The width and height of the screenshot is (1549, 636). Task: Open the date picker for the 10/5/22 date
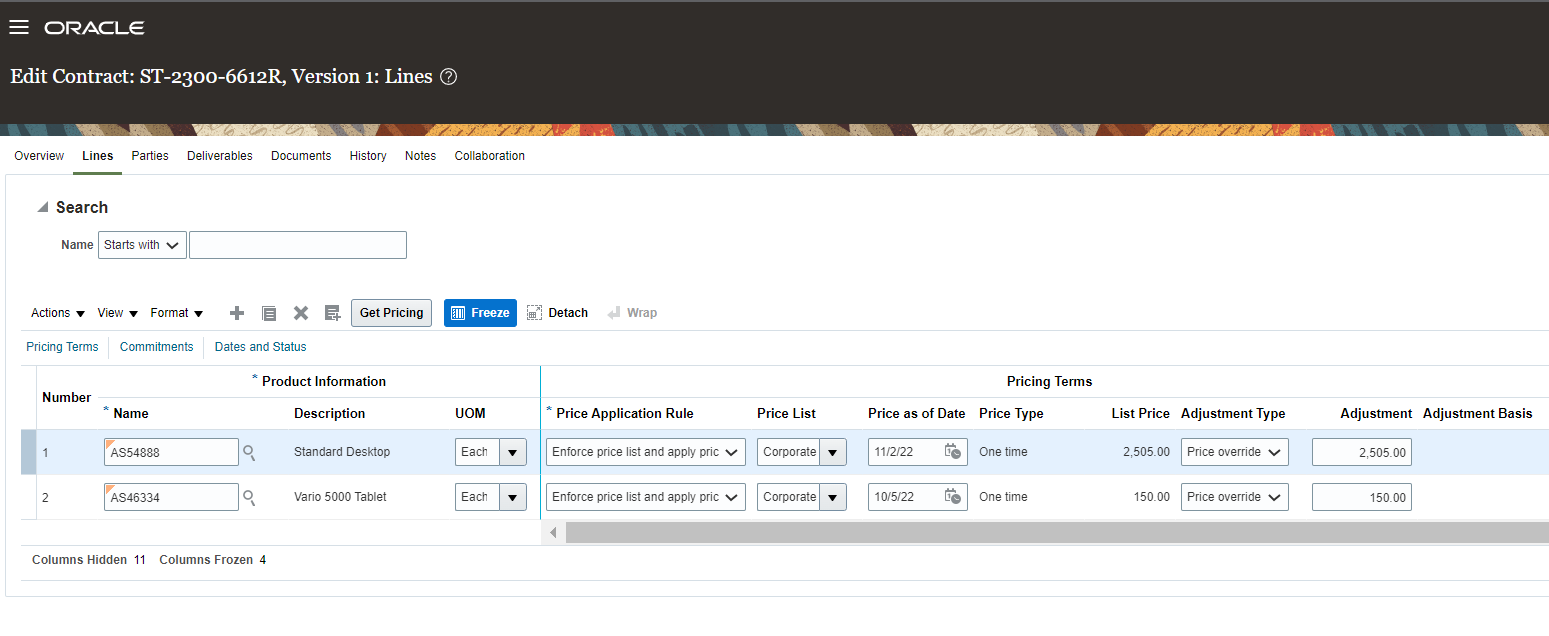(951, 496)
